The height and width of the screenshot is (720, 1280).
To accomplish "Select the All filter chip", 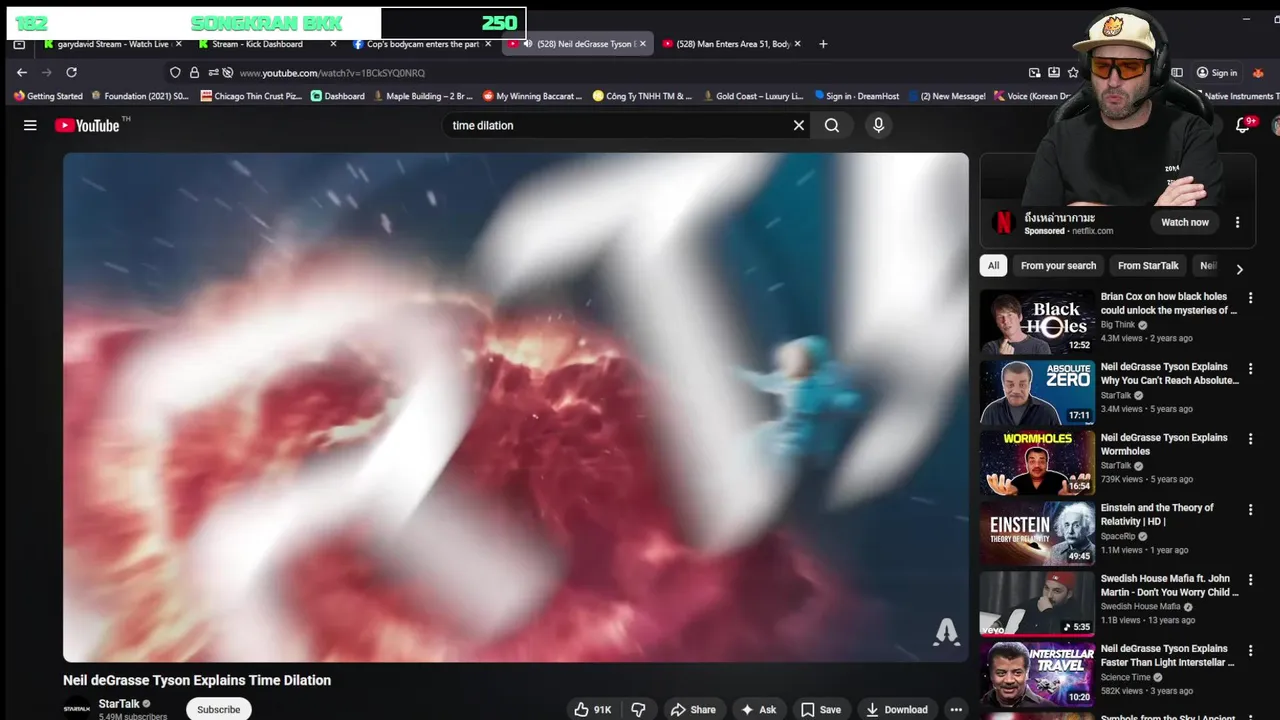I will click(x=993, y=265).
